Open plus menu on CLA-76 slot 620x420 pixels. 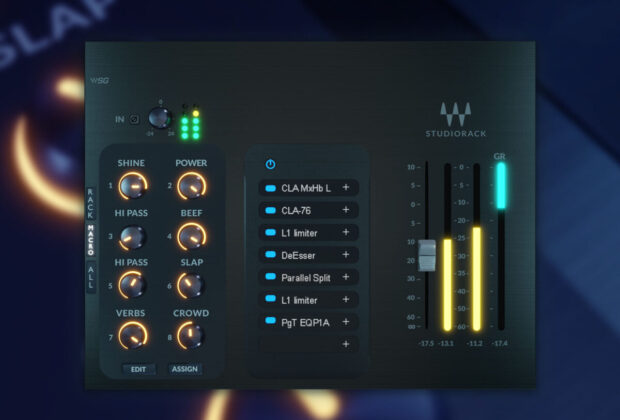pyautogui.click(x=346, y=210)
